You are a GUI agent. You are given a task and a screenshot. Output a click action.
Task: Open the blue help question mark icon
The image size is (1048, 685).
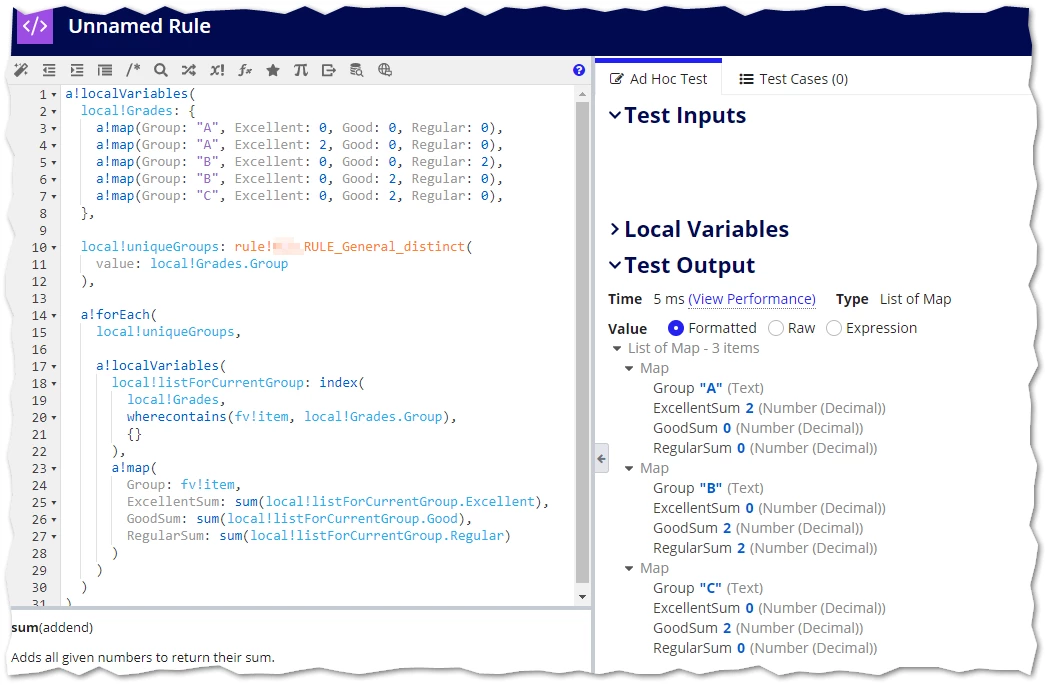tap(579, 70)
